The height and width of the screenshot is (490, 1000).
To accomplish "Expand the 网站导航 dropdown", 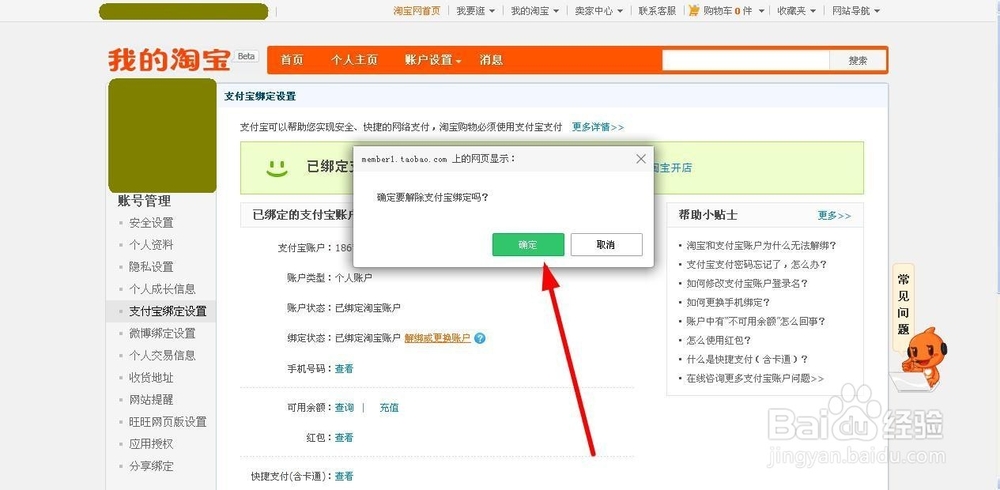I will coord(856,11).
